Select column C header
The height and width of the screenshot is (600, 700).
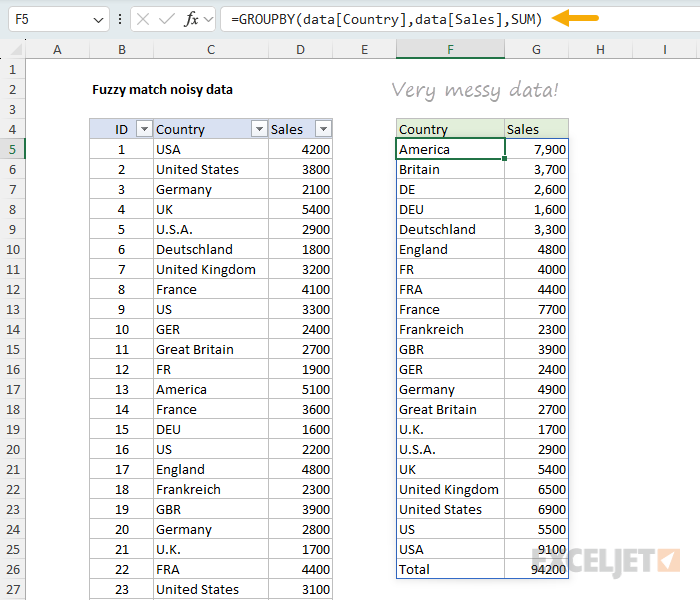(x=211, y=50)
